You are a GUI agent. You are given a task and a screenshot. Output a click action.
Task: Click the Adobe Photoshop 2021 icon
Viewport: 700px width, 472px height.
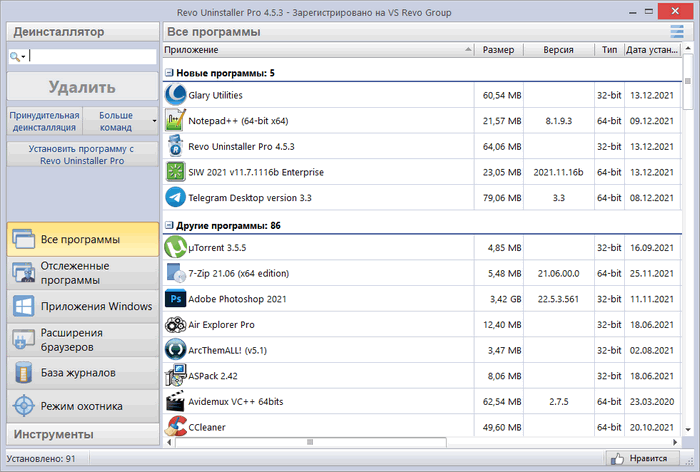tap(175, 299)
